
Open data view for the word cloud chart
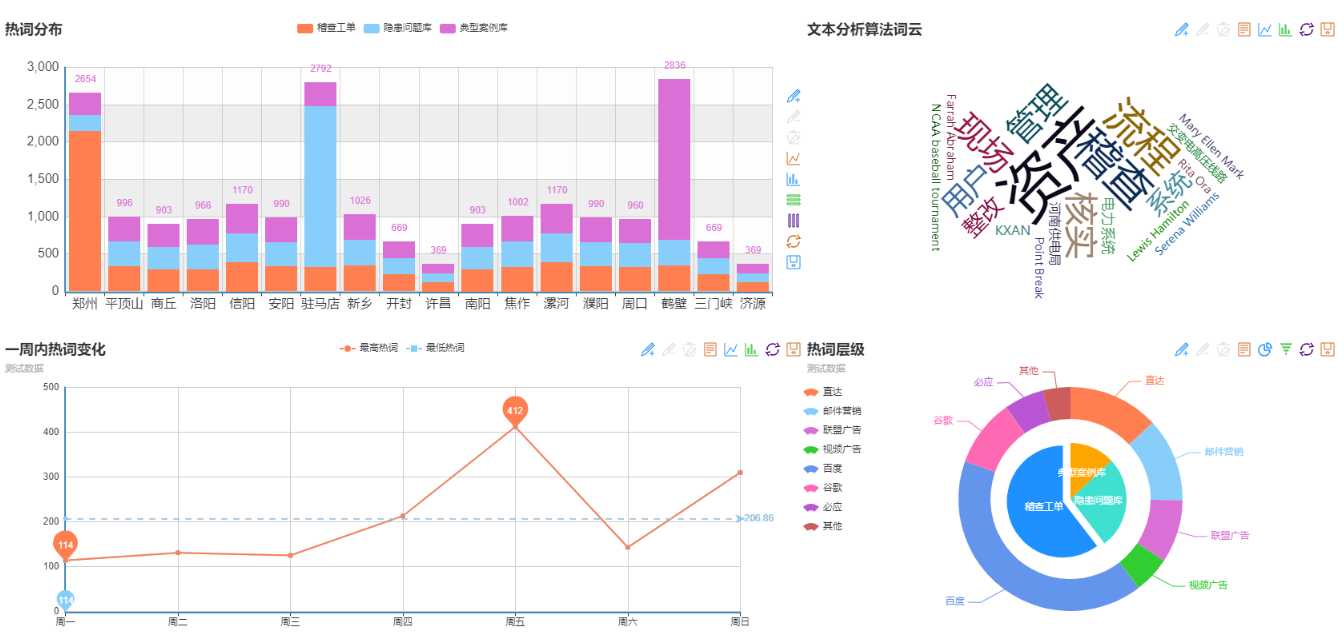[x=1244, y=29]
